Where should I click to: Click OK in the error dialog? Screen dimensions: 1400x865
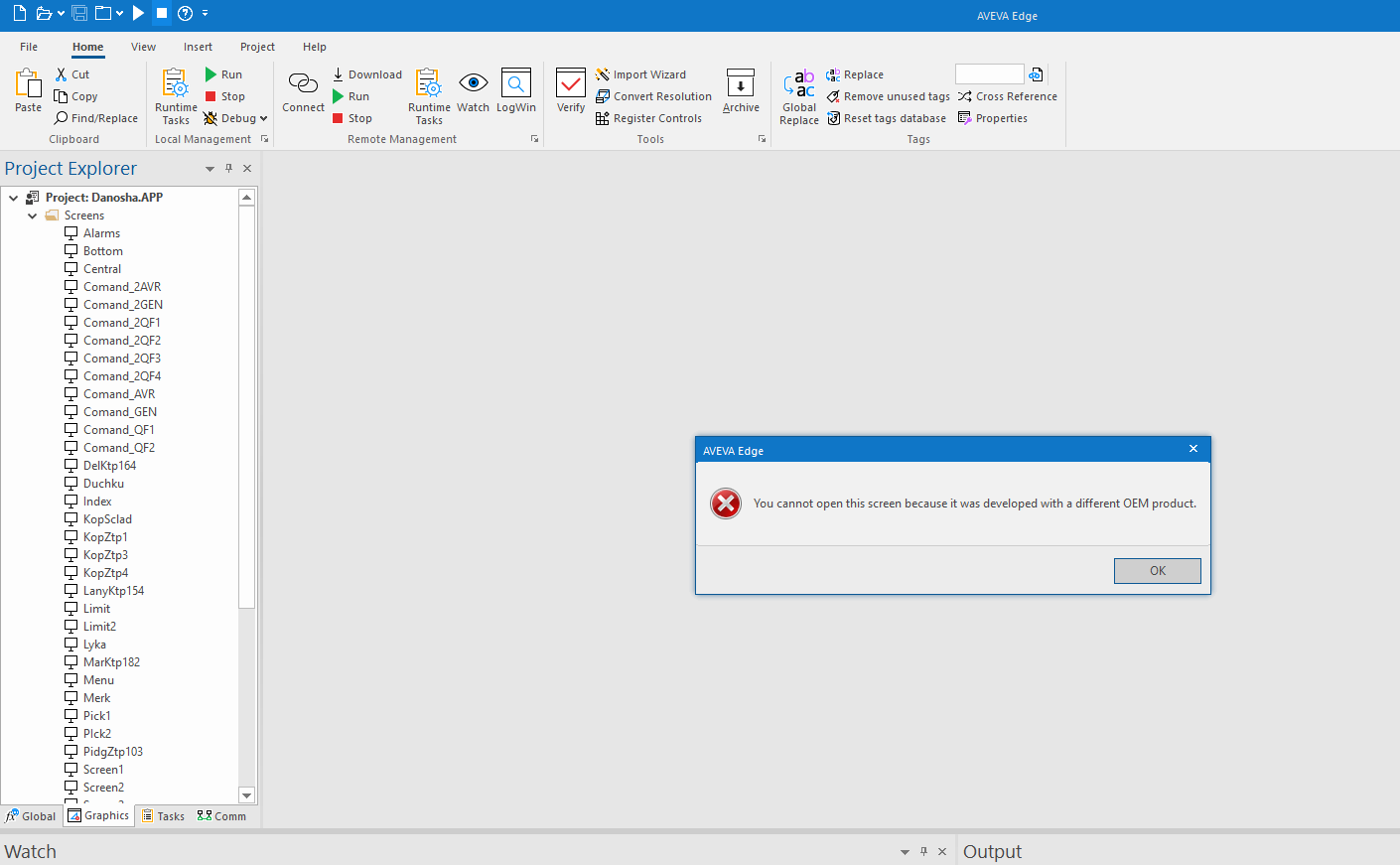[1157, 571]
